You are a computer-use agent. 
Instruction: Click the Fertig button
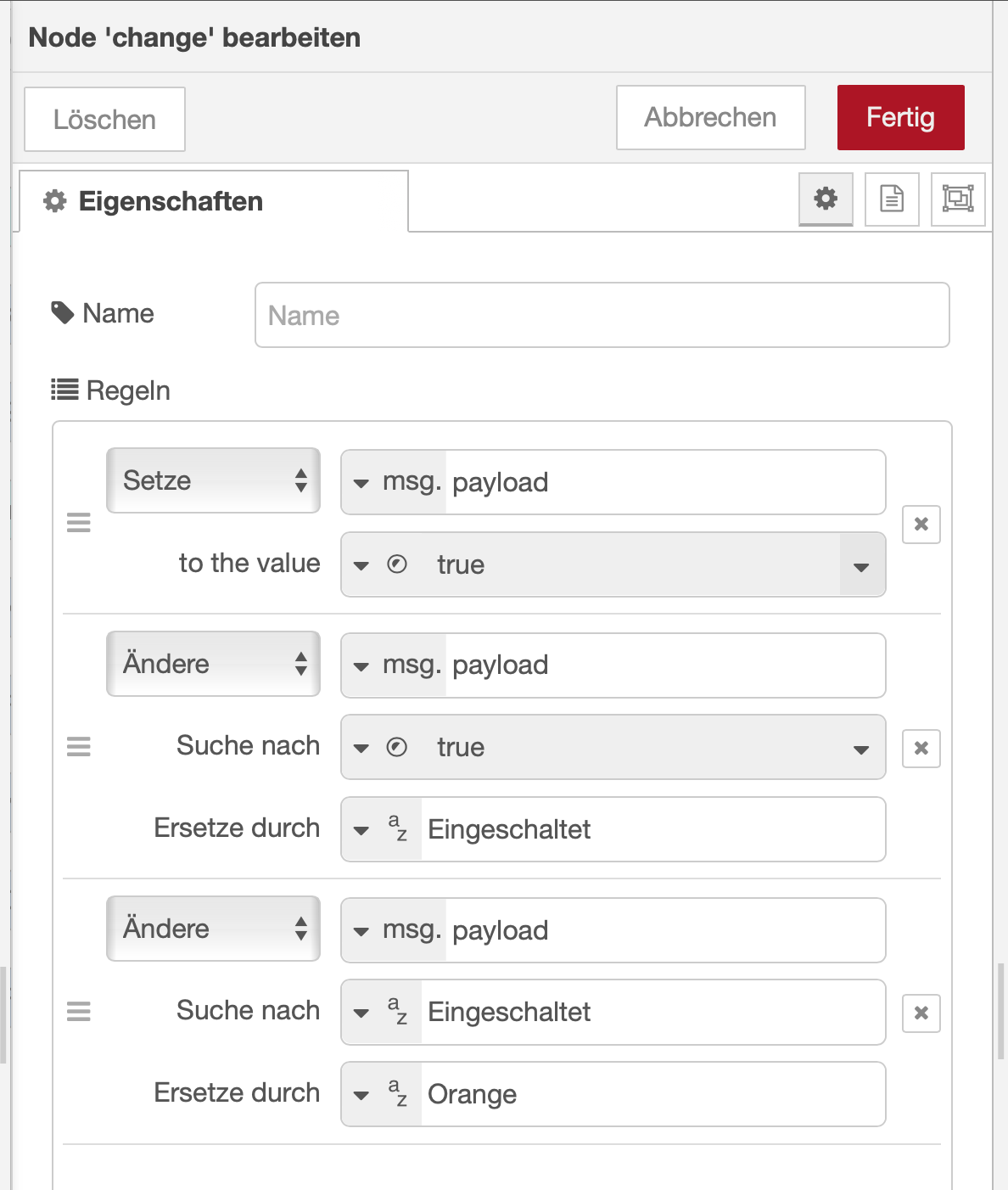[x=900, y=118]
